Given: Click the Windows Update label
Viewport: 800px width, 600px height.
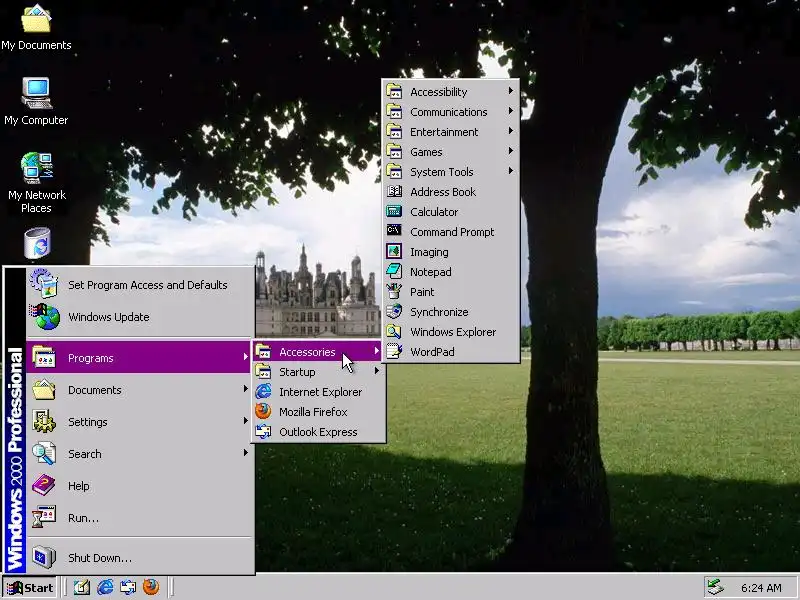Looking at the screenshot, I should pos(109,317).
